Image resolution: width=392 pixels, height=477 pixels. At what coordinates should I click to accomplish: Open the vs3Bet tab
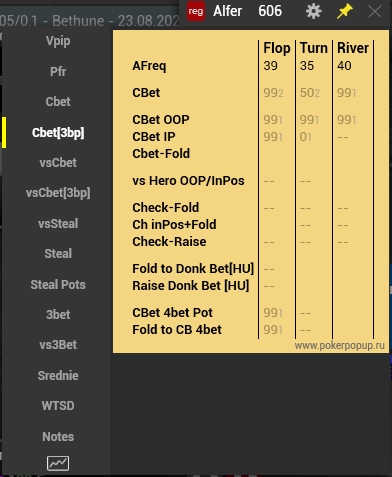click(x=58, y=345)
